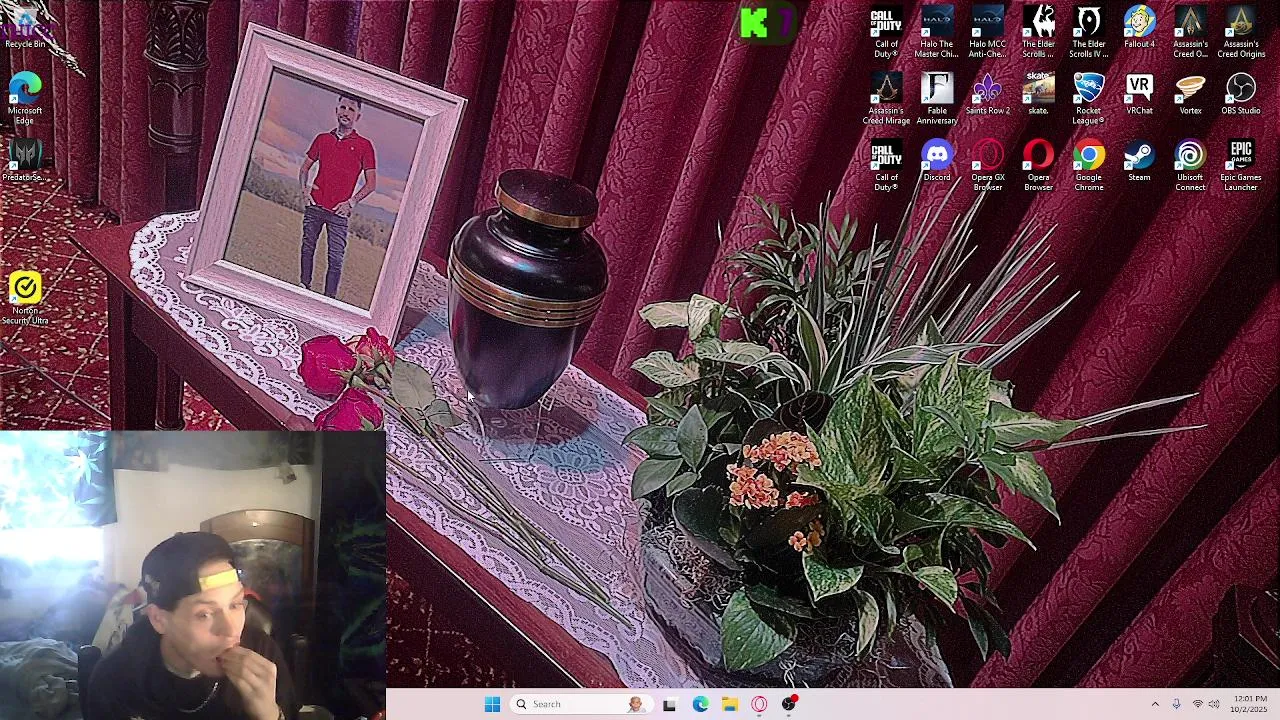
Task: Select the Rocket League shortcut
Action: (x=1089, y=98)
